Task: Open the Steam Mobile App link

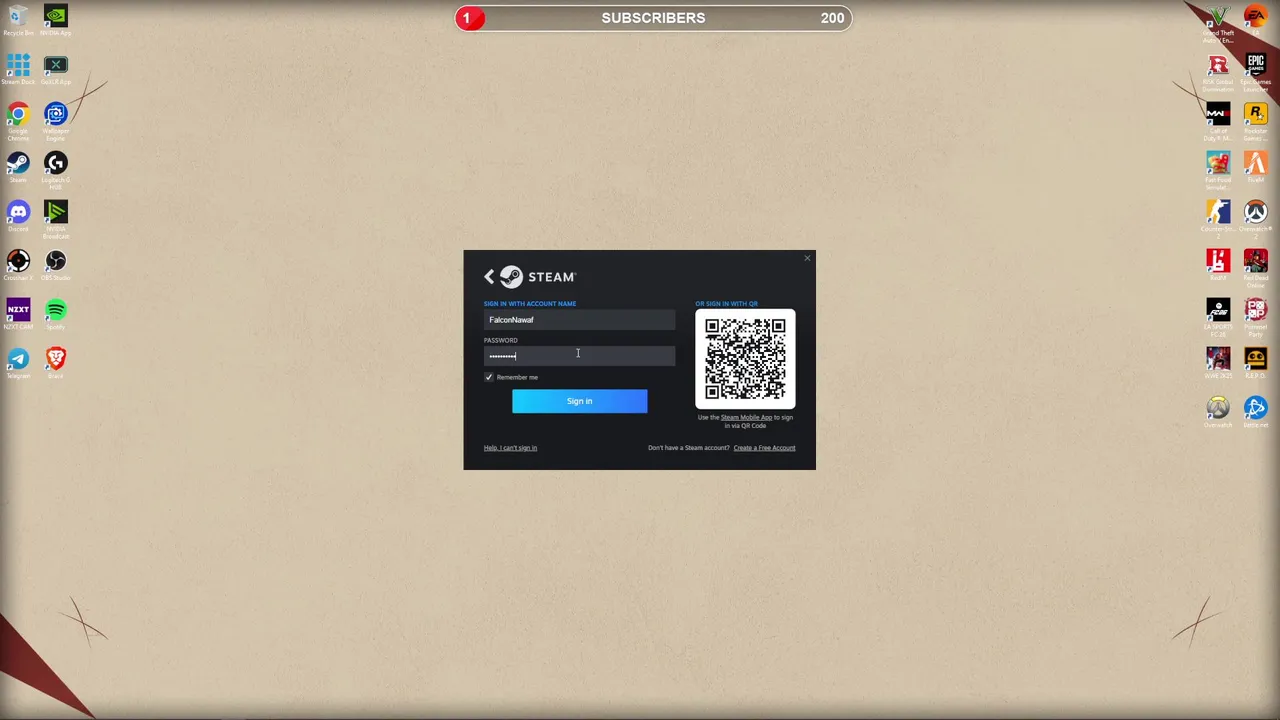Action: (746, 417)
